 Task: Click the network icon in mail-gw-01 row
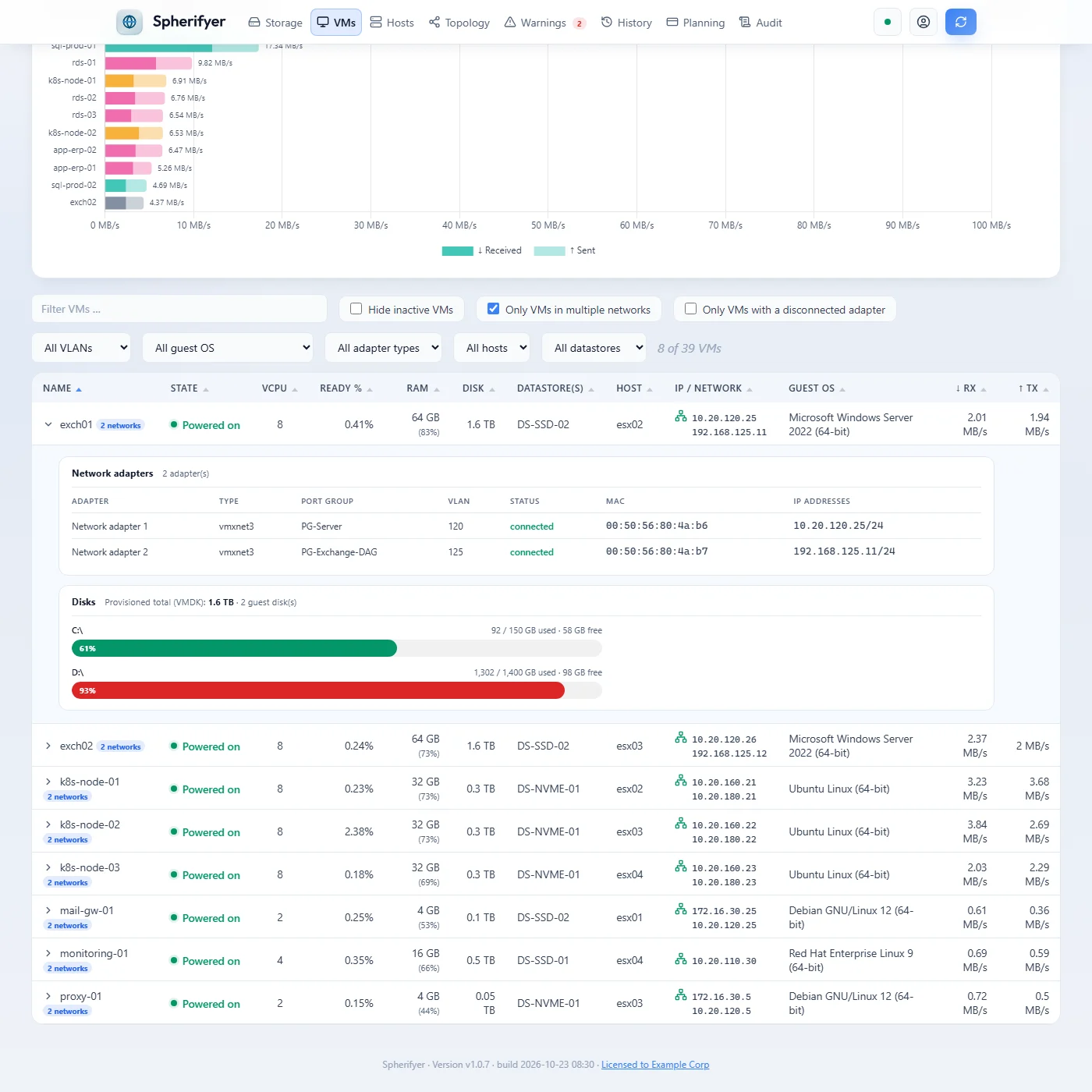point(681,909)
